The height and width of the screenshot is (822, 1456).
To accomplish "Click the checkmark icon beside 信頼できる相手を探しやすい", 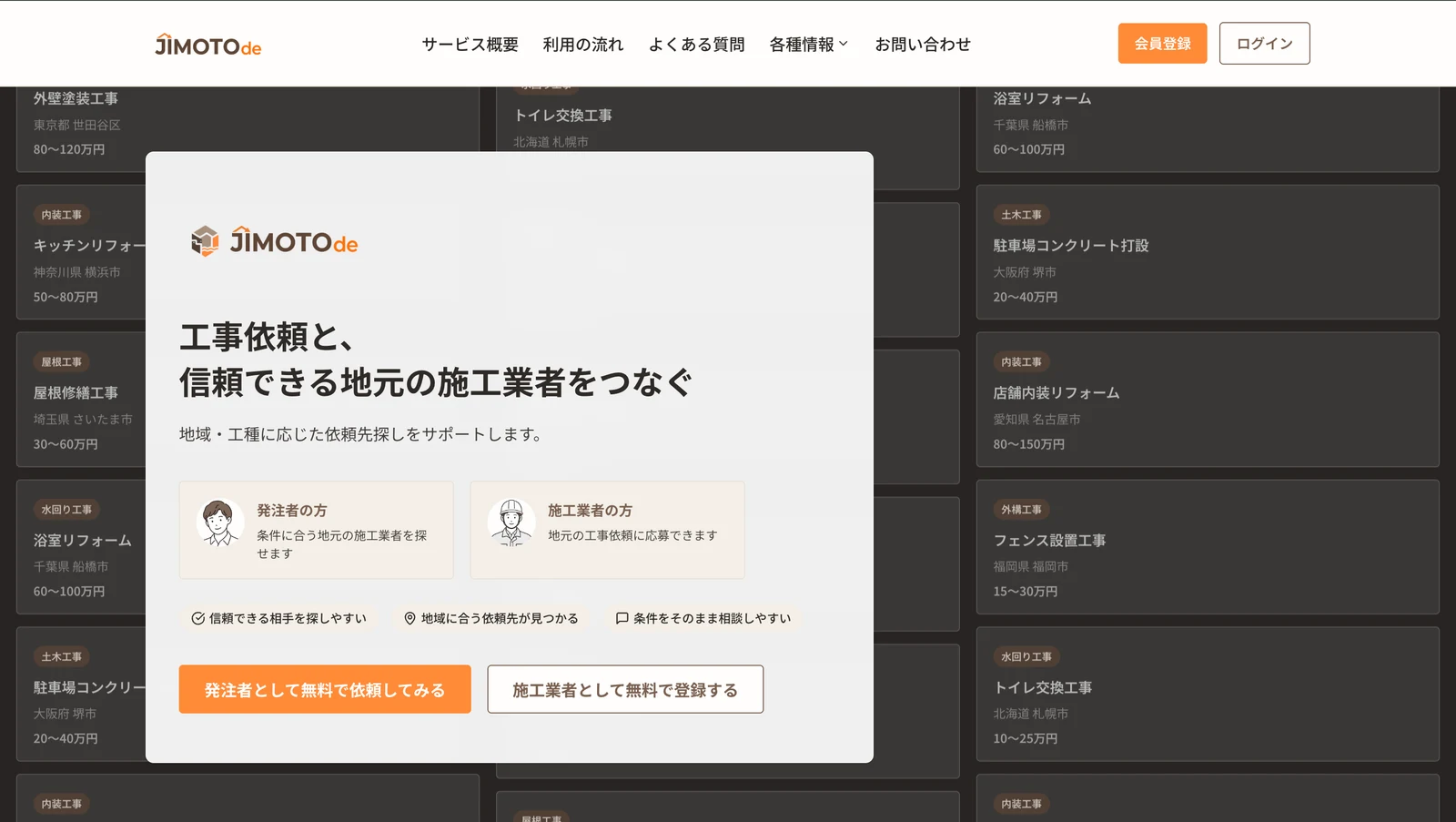I will (197, 618).
